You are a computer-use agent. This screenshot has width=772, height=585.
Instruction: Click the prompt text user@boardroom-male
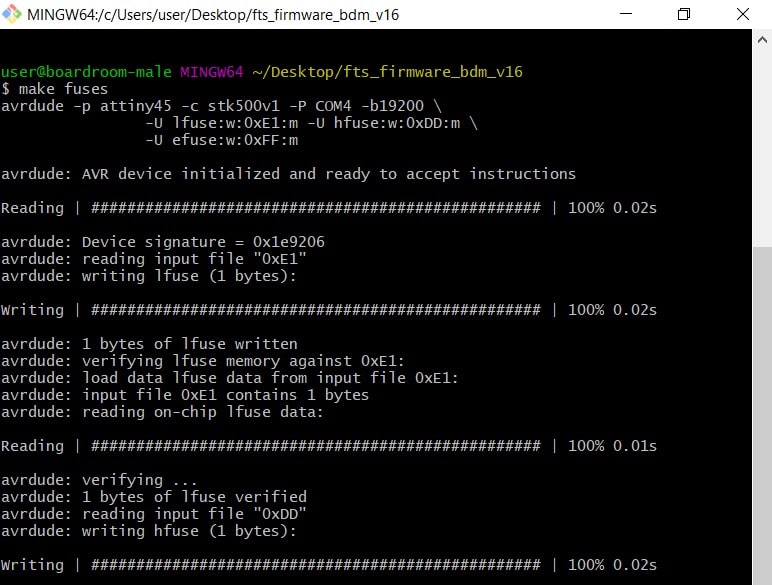click(x=86, y=72)
